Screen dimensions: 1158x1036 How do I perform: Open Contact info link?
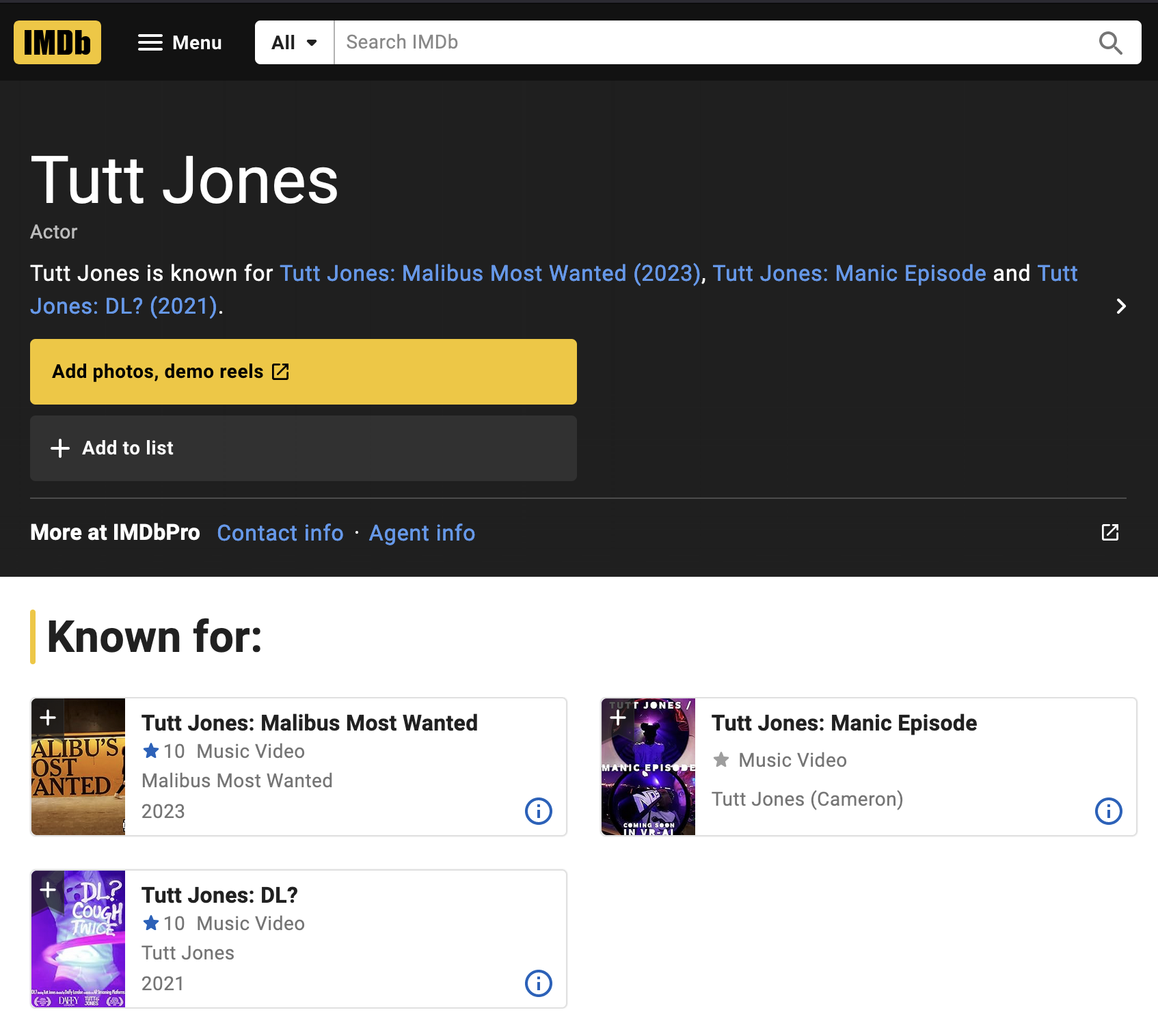(280, 533)
